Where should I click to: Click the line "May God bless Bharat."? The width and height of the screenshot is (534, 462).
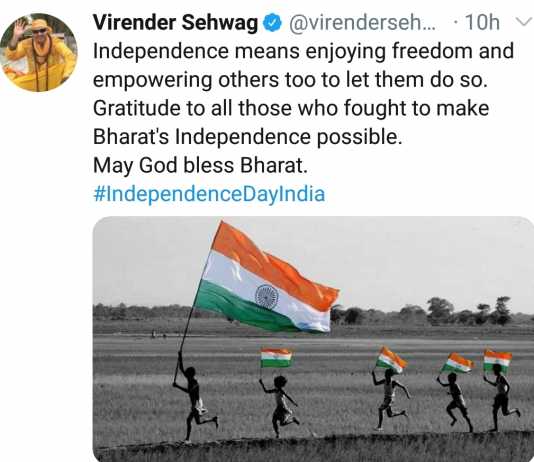click(200, 166)
